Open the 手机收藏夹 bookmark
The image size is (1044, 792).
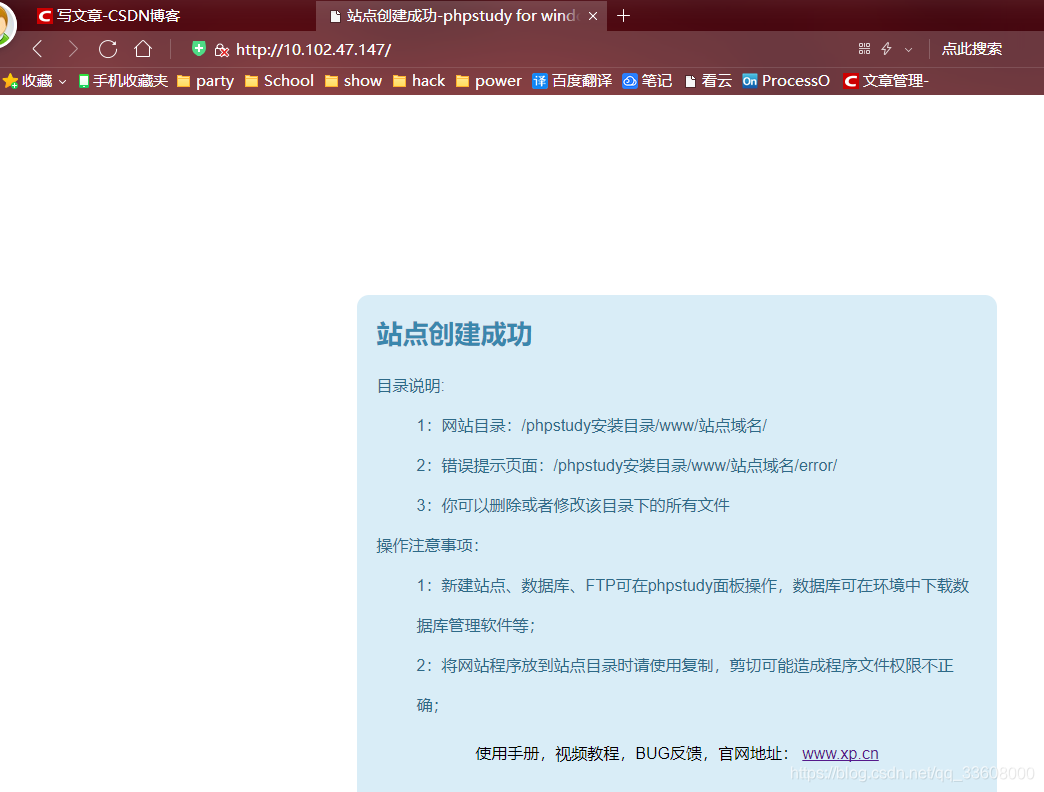tap(123, 81)
